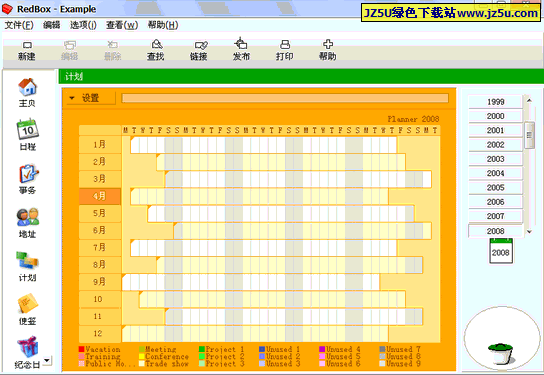Select year 2002 in the list

pyautogui.click(x=495, y=145)
